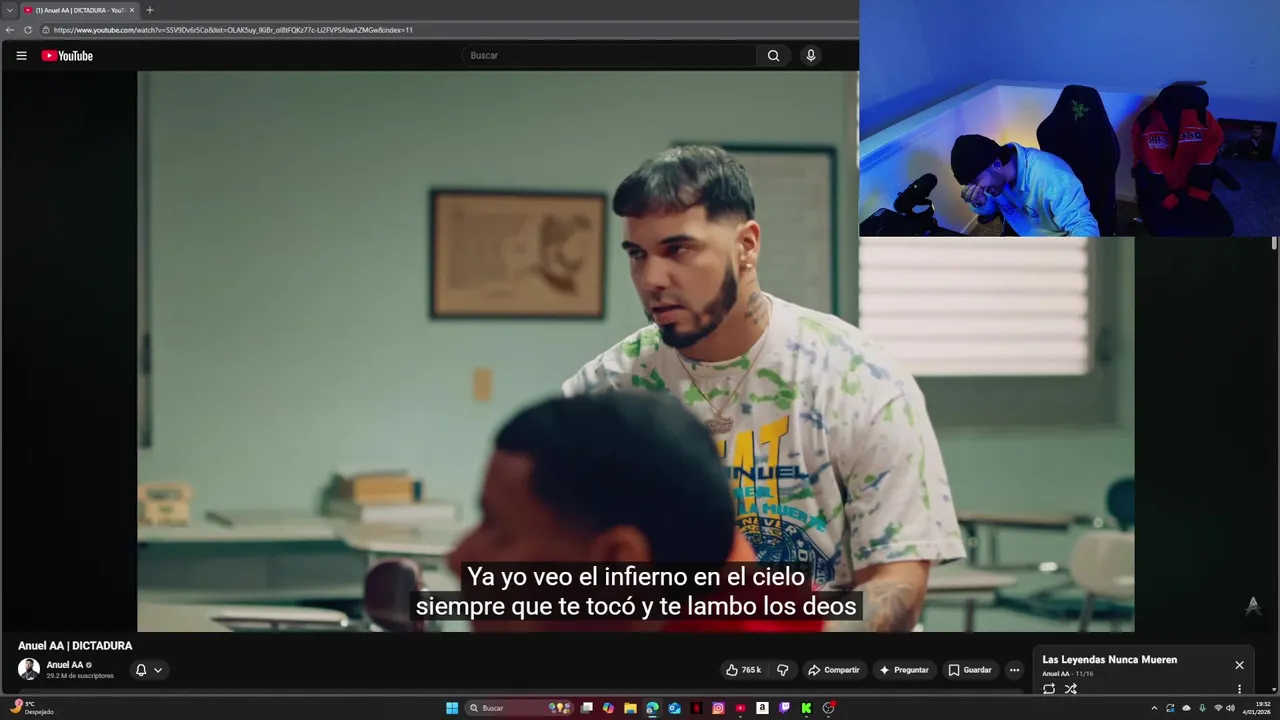1280x720 pixels.
Task: Open Las Leyendas Nunca Mueren playlist title
Action: pyautogui.click(x=1109, y=660)
